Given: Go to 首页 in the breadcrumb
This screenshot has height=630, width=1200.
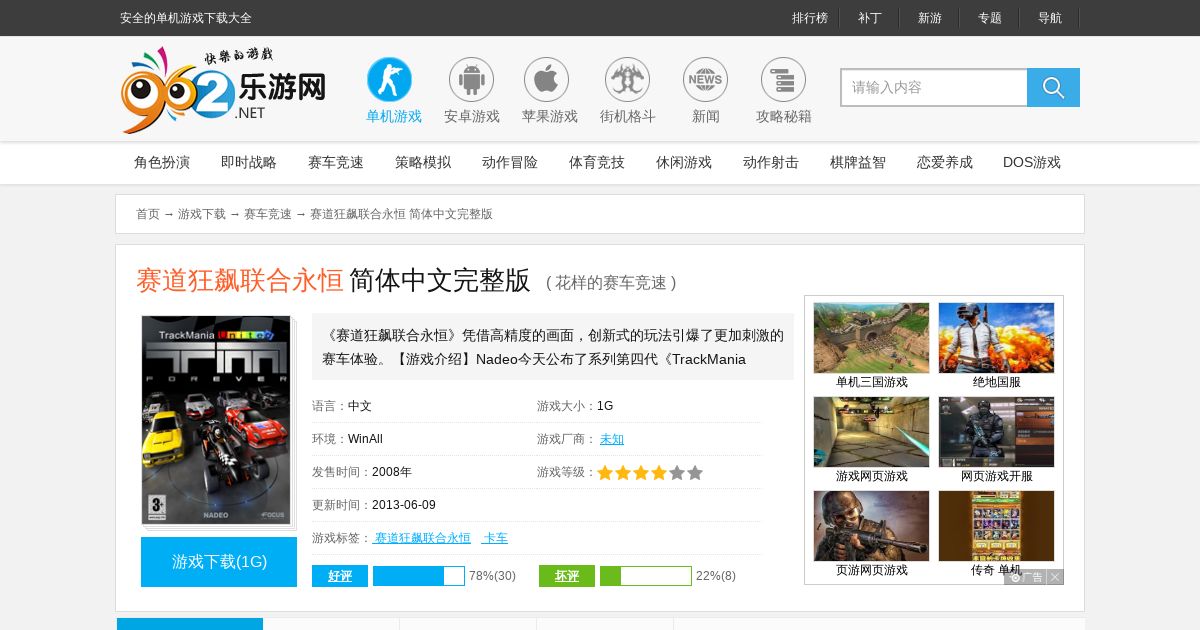Looking at the screenshot, I should click(x=148, y=214).
